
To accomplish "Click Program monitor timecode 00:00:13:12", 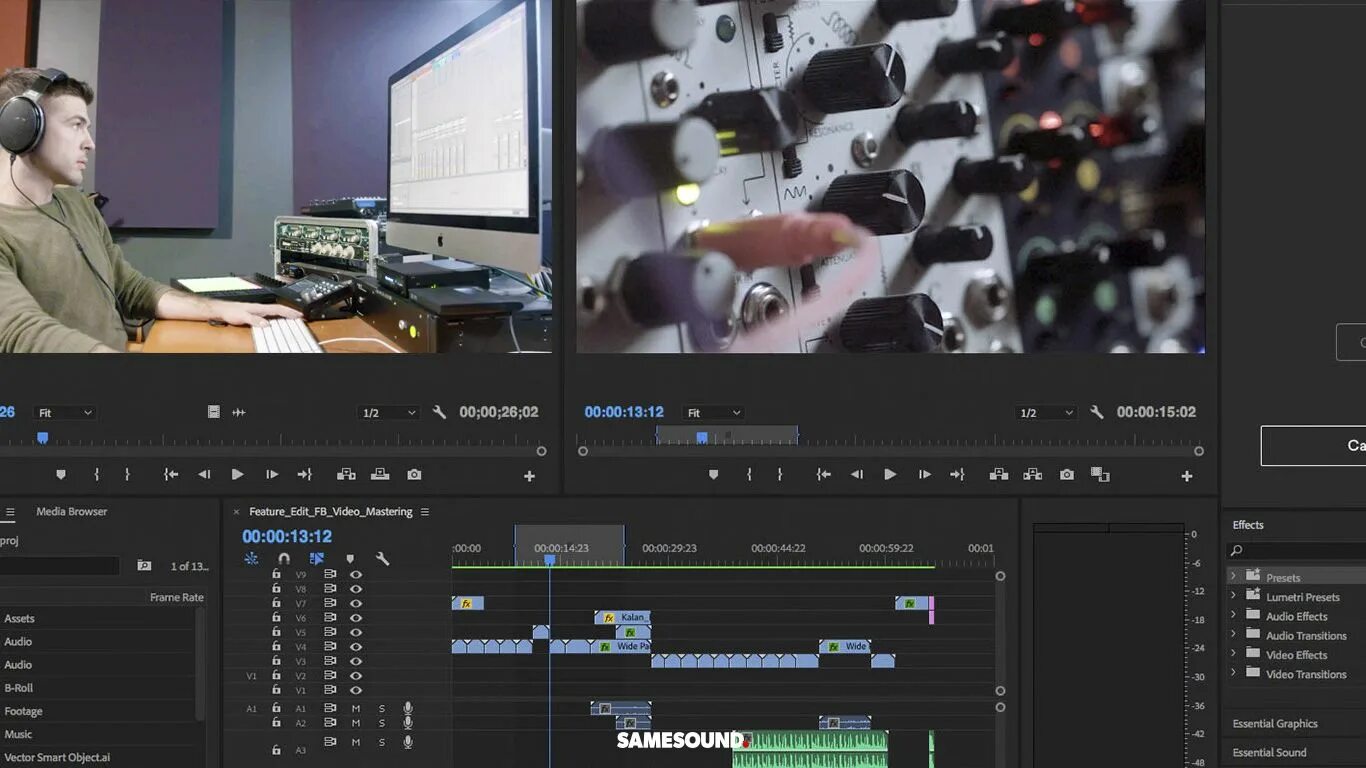I will point(624,412).
